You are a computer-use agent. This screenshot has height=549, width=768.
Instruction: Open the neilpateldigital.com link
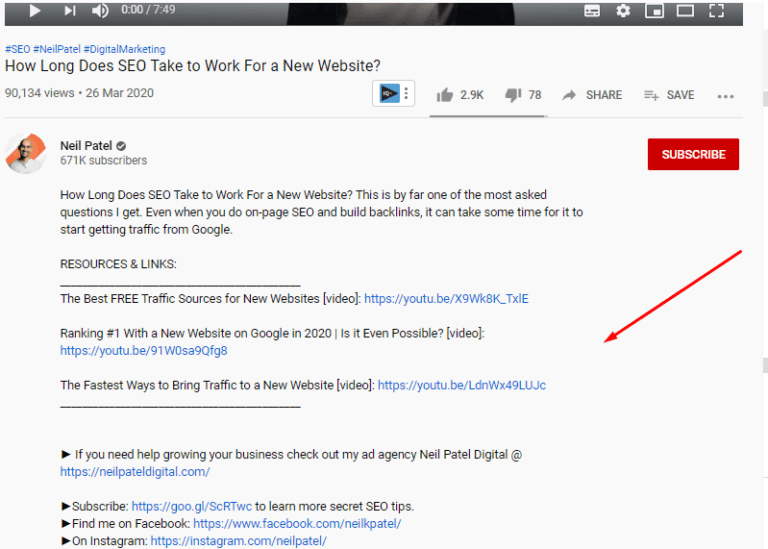tap(135, 472)
